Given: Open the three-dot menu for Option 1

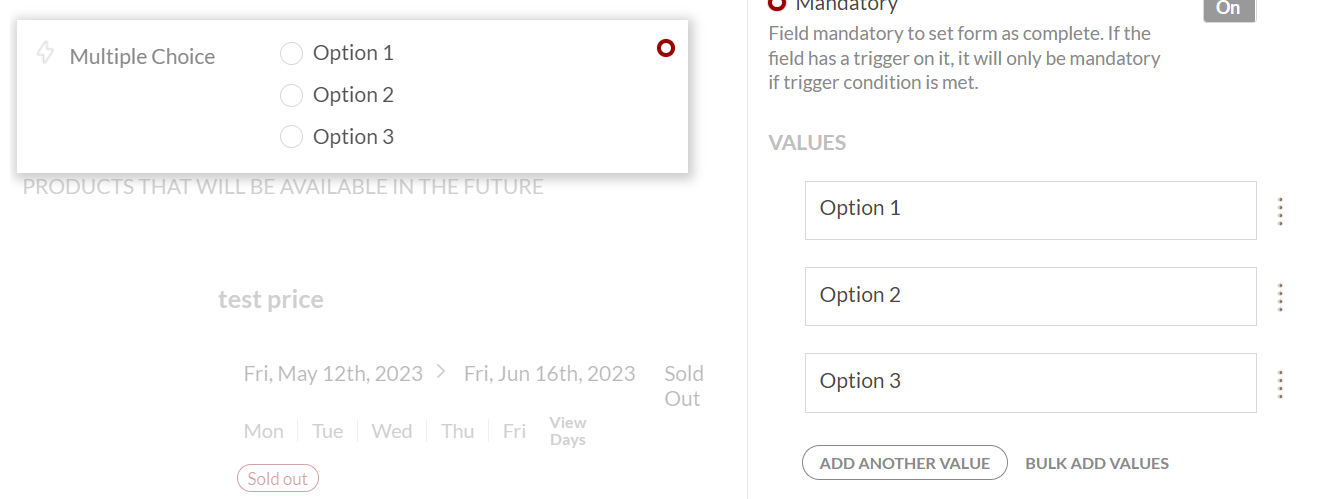Looking at the screenshot, I should [x=1280, y=211].
